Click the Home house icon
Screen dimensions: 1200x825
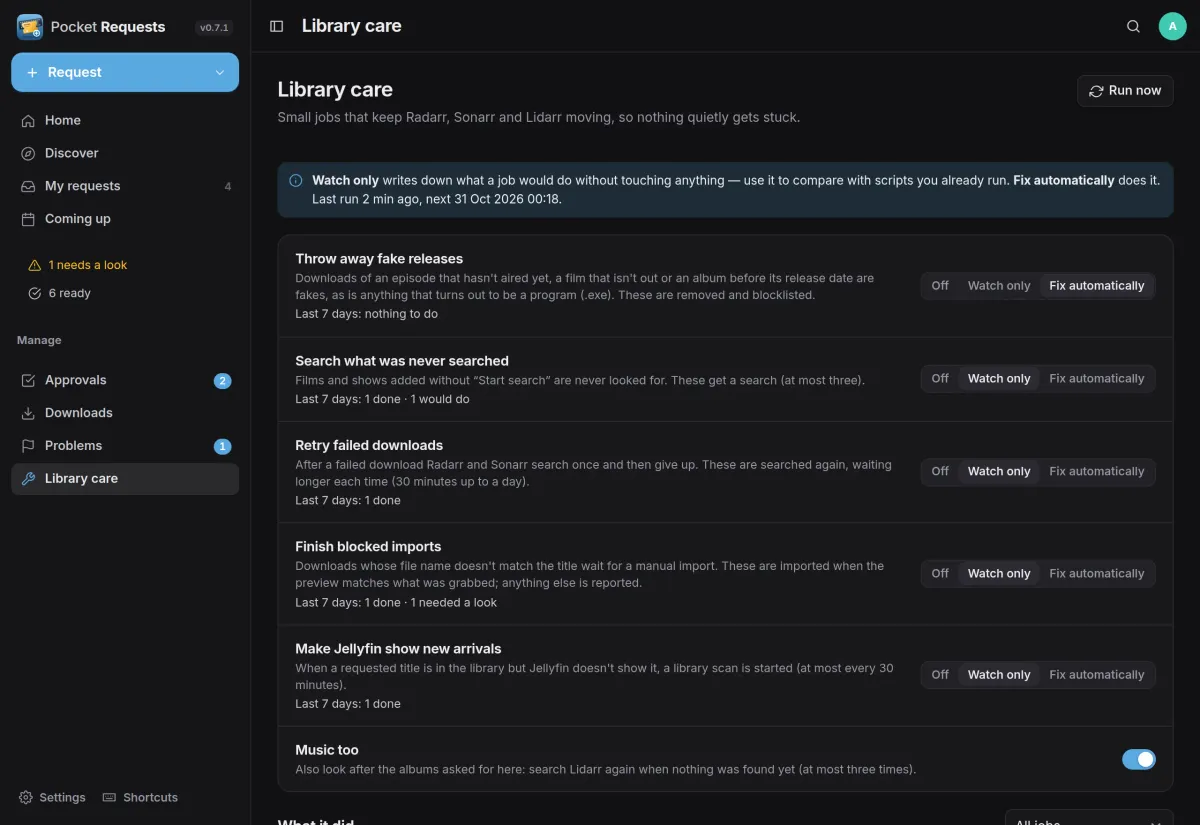[x=28, y=120]
